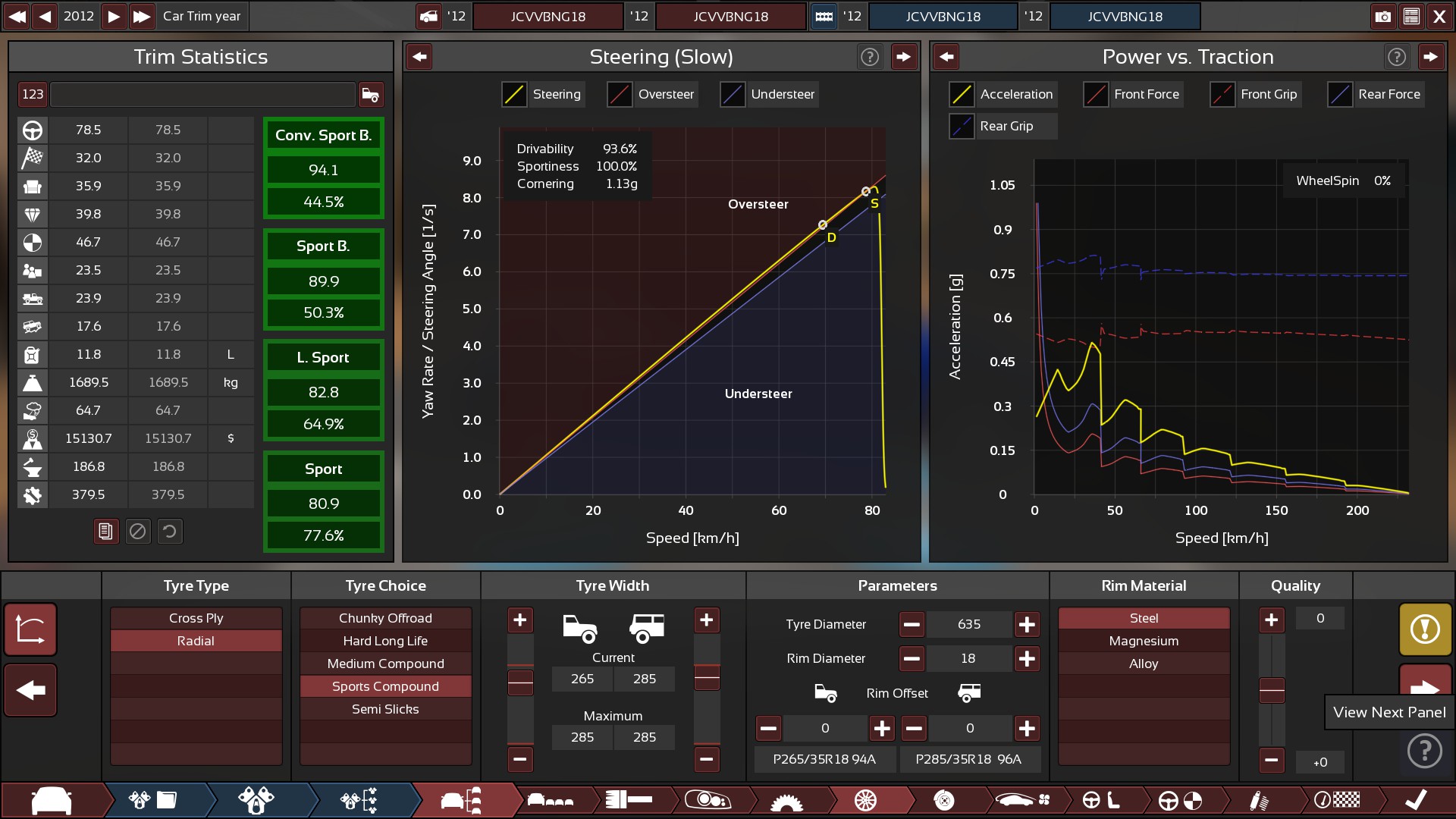Increase front rim offset

[882, 729]
